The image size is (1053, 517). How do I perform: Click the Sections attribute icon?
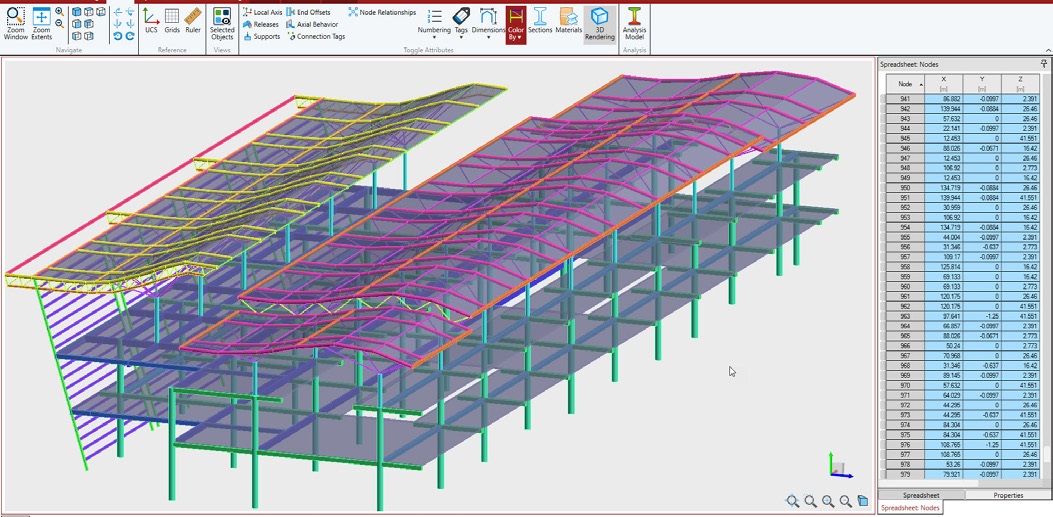(540, 21)
